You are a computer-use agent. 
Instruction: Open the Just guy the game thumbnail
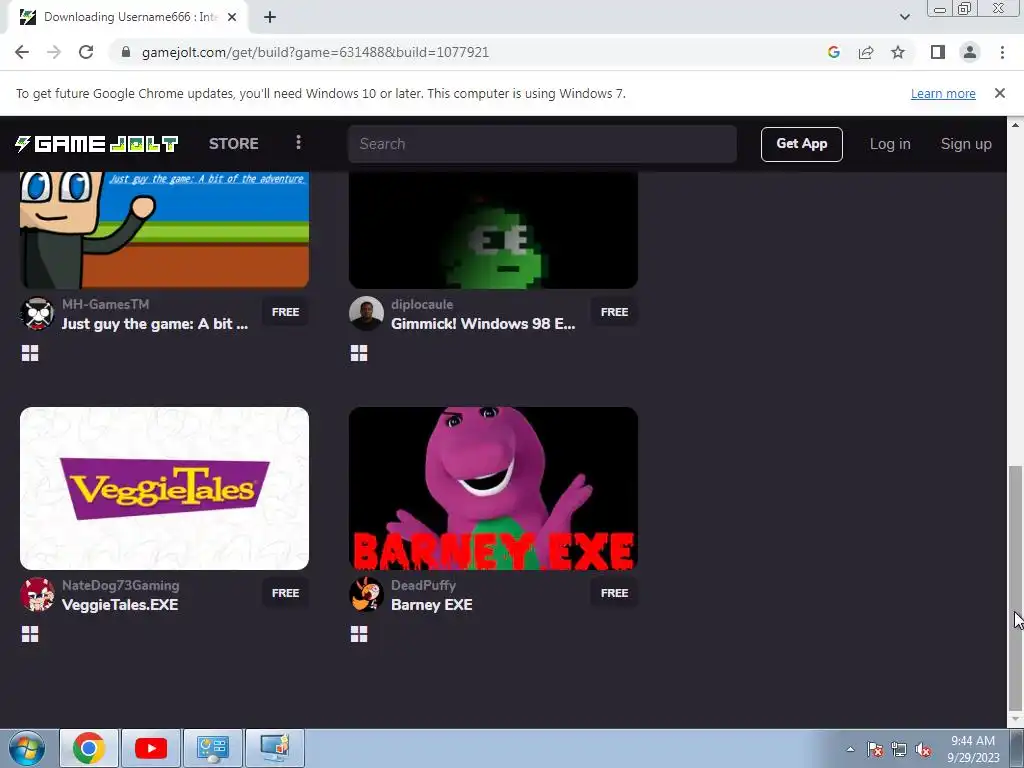[x=165, y=230]
